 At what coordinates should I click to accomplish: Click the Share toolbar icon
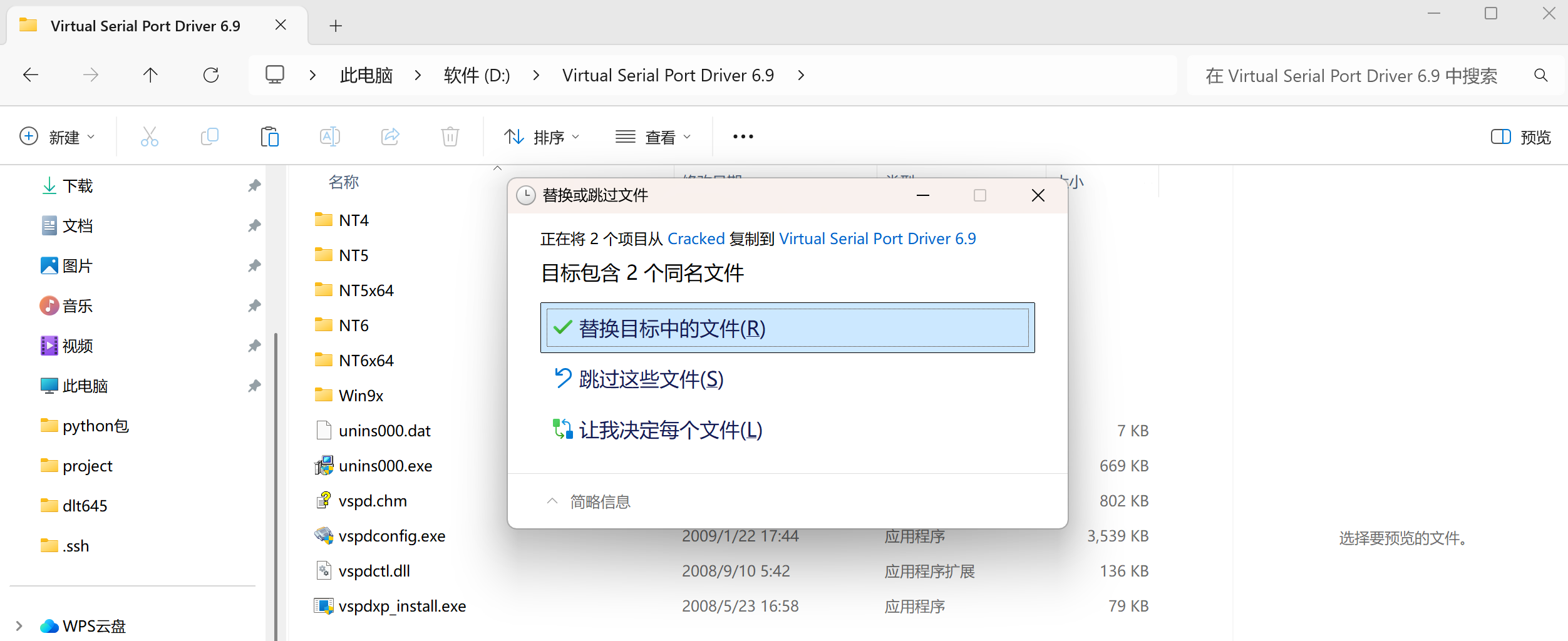390,136
